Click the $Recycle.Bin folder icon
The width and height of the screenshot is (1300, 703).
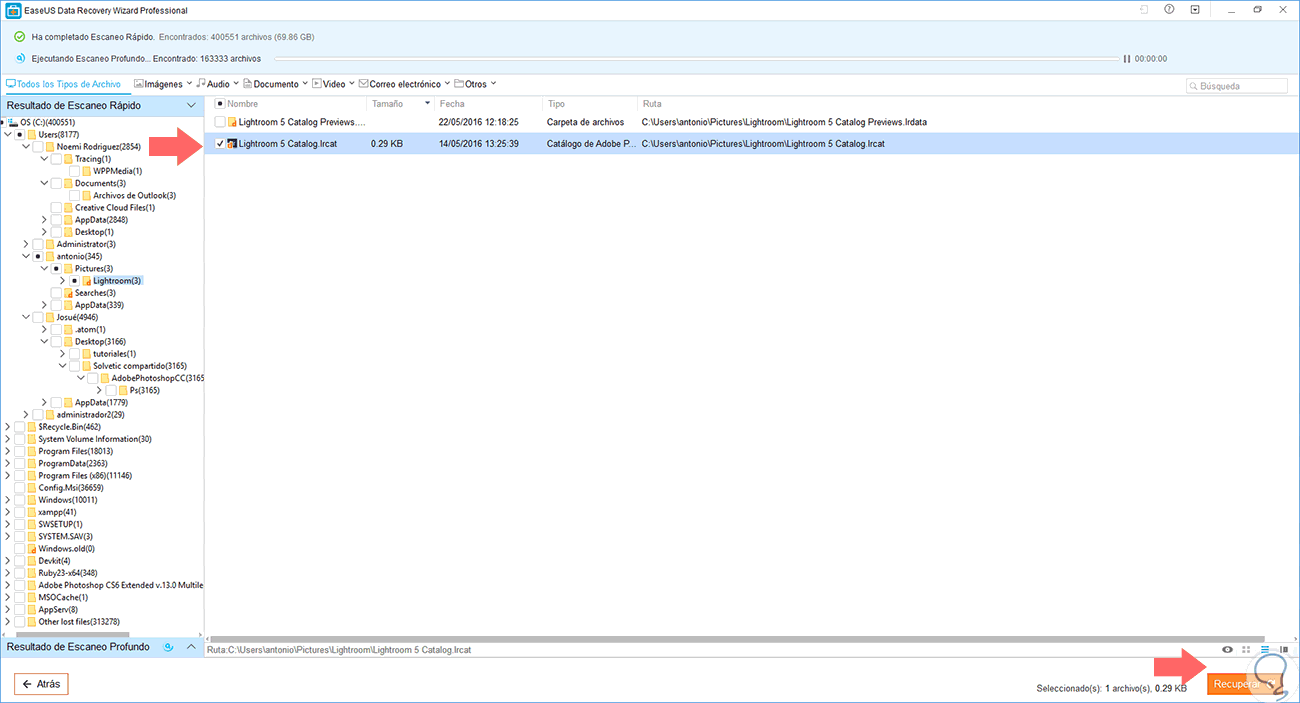tap(31, 427)
